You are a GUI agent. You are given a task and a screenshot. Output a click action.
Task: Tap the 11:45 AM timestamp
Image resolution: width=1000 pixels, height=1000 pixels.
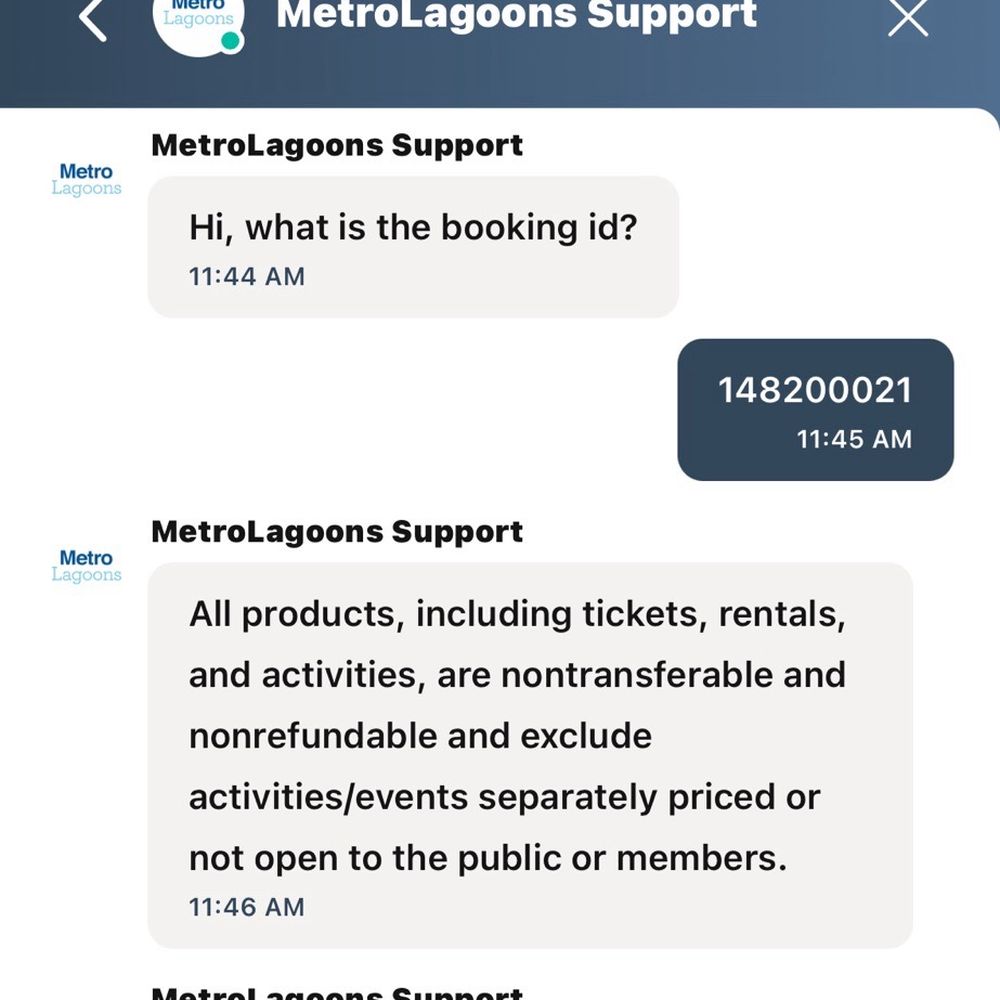855,439
